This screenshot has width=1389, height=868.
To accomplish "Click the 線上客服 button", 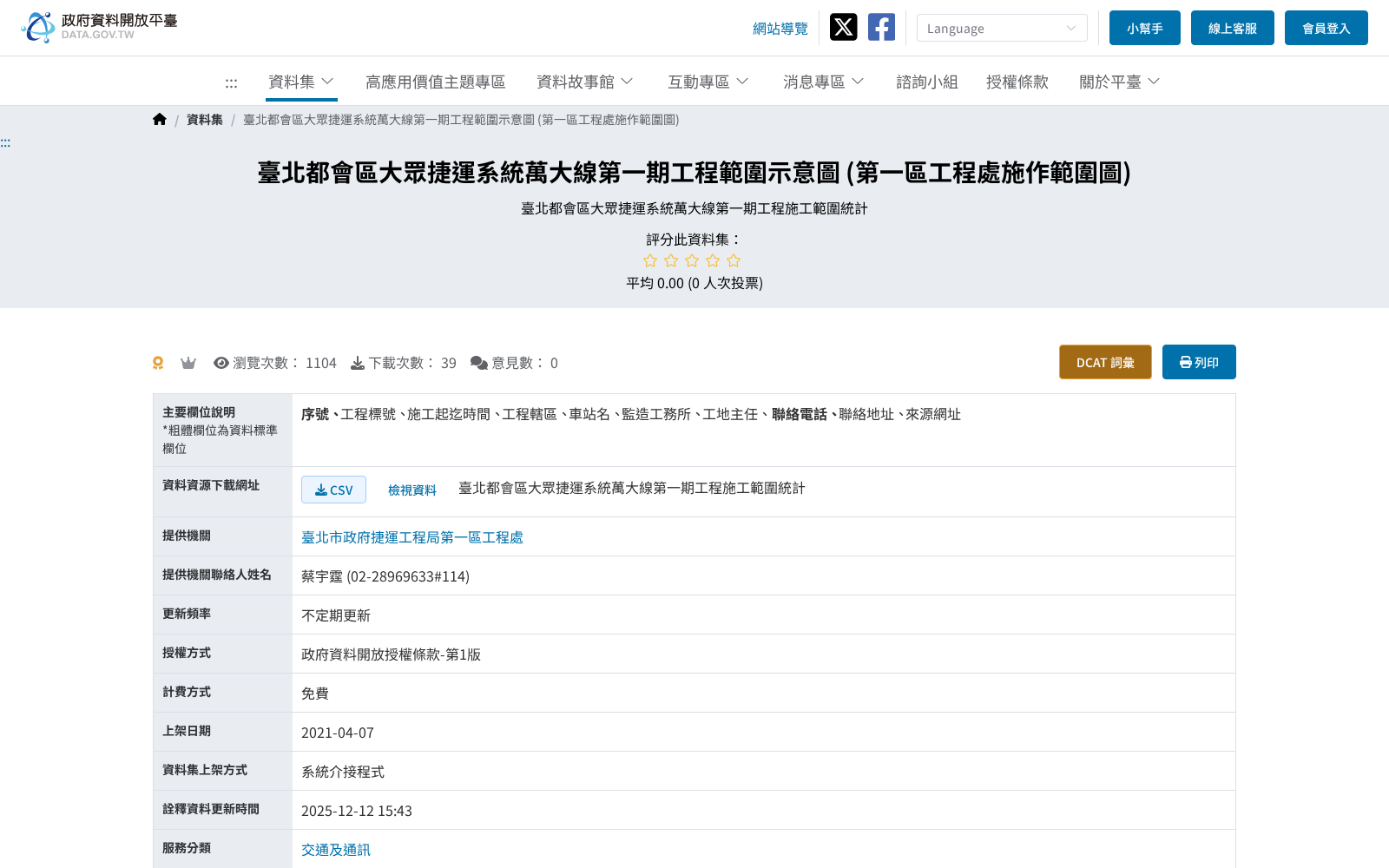I will tap(1233, 28).
